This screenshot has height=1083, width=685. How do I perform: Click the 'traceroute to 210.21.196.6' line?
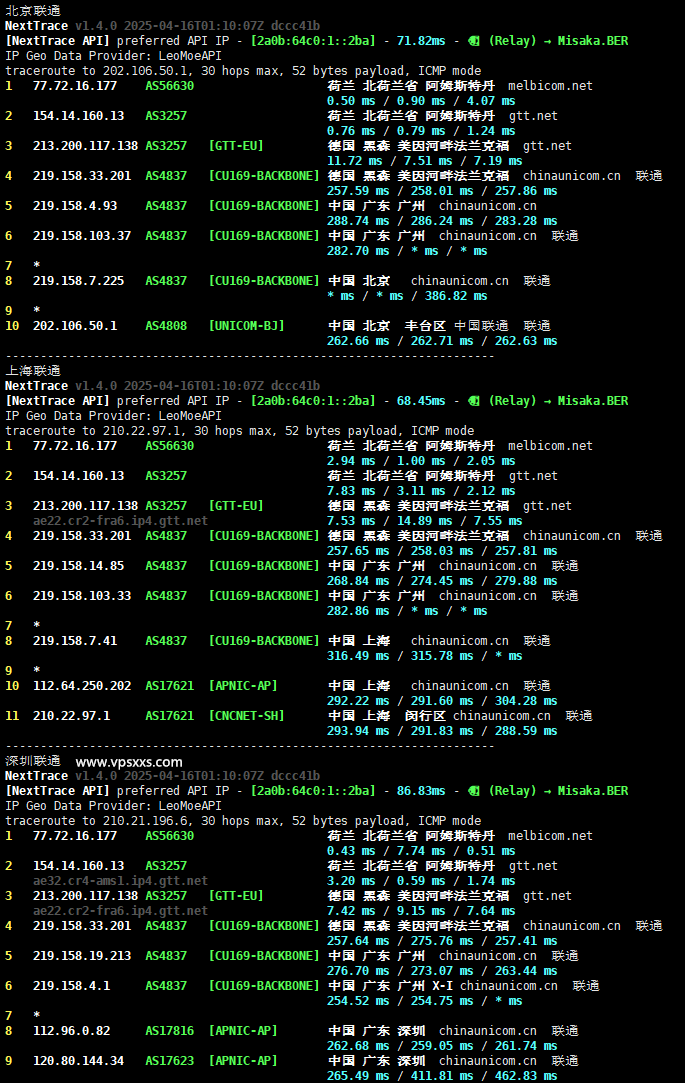(x=243, y=821)
